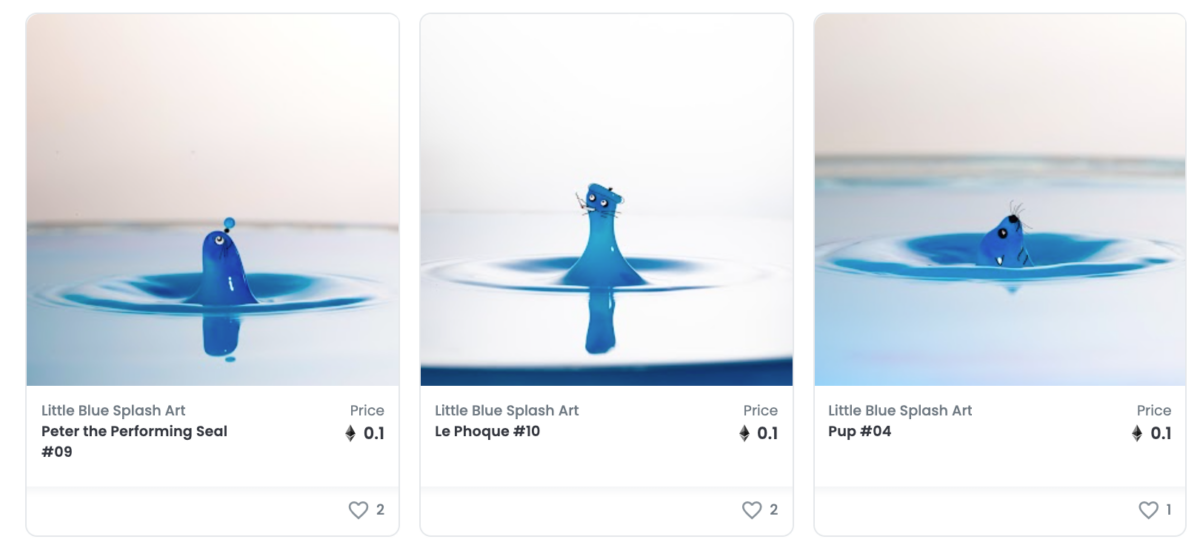1200x548 pixels.
Task: Click Ethereum icon on Le Phoque #10
Action: (x=744, y=433)
